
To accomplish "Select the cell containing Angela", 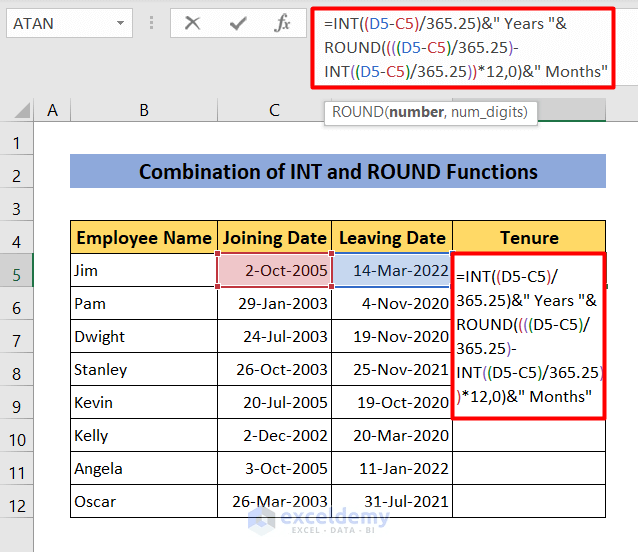I will [x=144, y=468].
